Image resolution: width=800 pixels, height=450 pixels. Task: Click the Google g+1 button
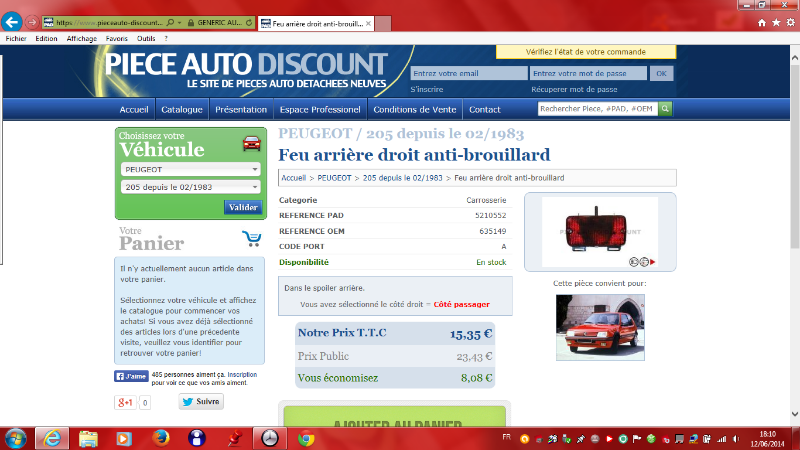(x=126, y=403)
